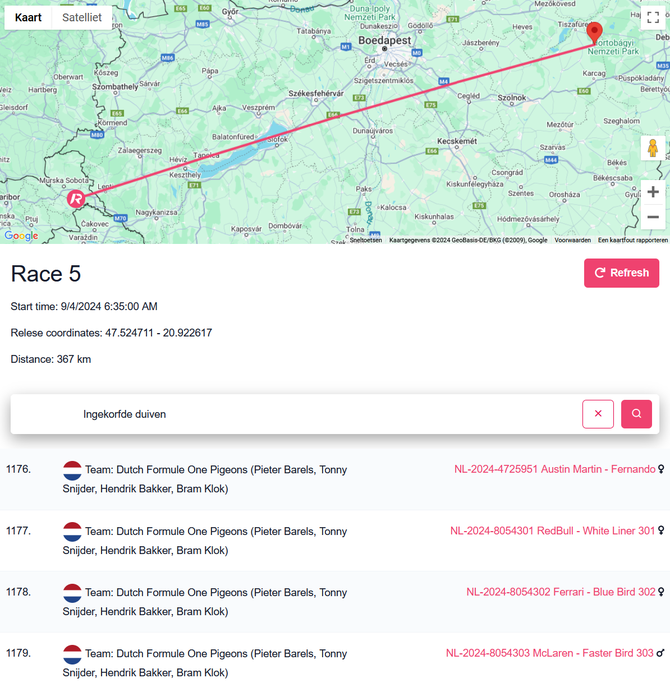Click Start time 9/4/2024 6:35:00 AM text
The width and height of the screenshot is (670, 692).
pyautogui.click(x=84, y=306)
